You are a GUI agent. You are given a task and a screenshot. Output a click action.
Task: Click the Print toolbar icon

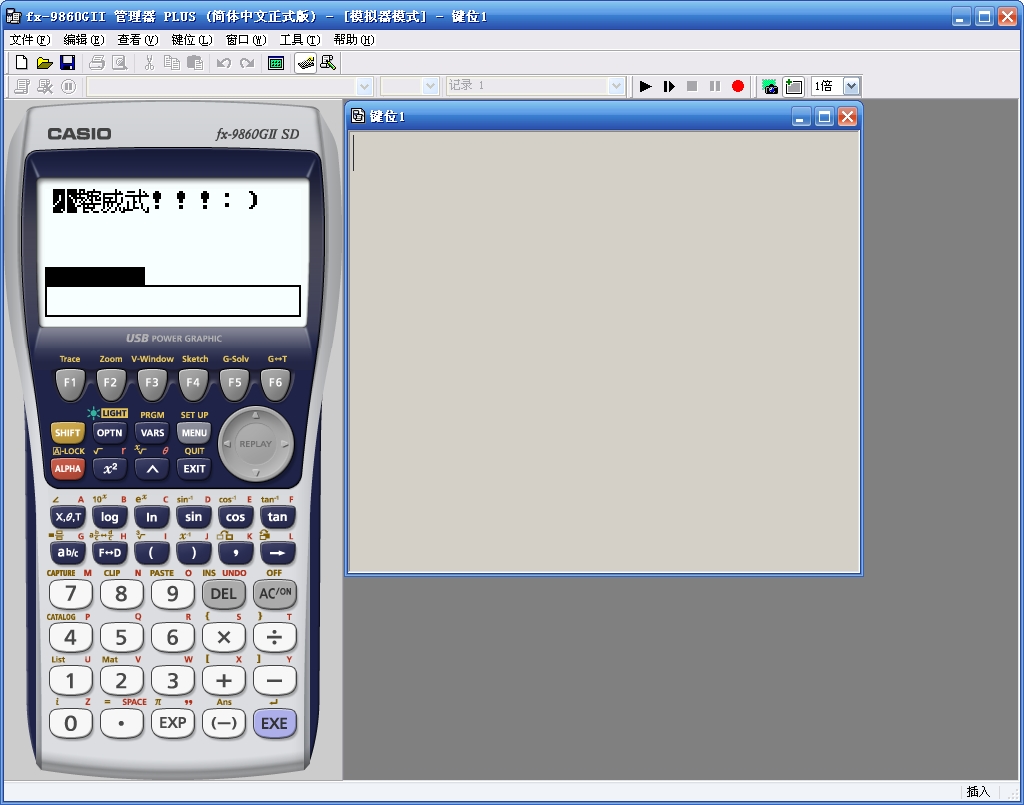click(x=97, y=63)
